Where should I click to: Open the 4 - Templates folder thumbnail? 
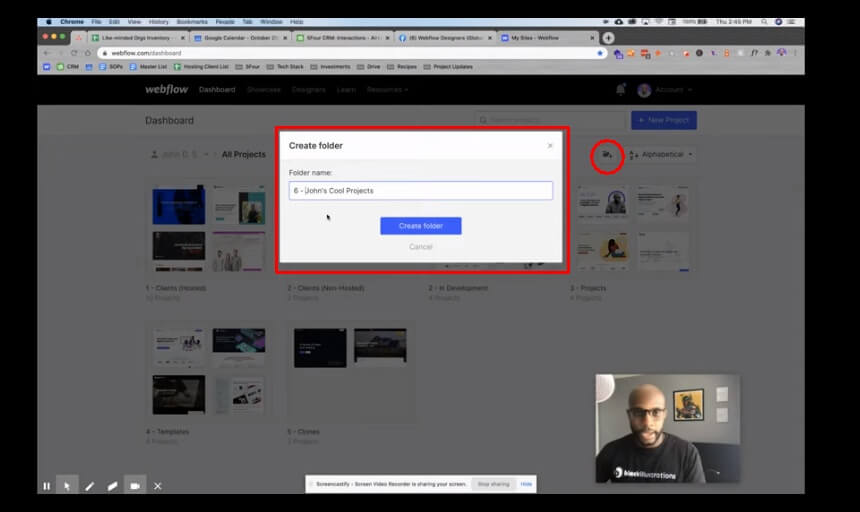(208, 371)
